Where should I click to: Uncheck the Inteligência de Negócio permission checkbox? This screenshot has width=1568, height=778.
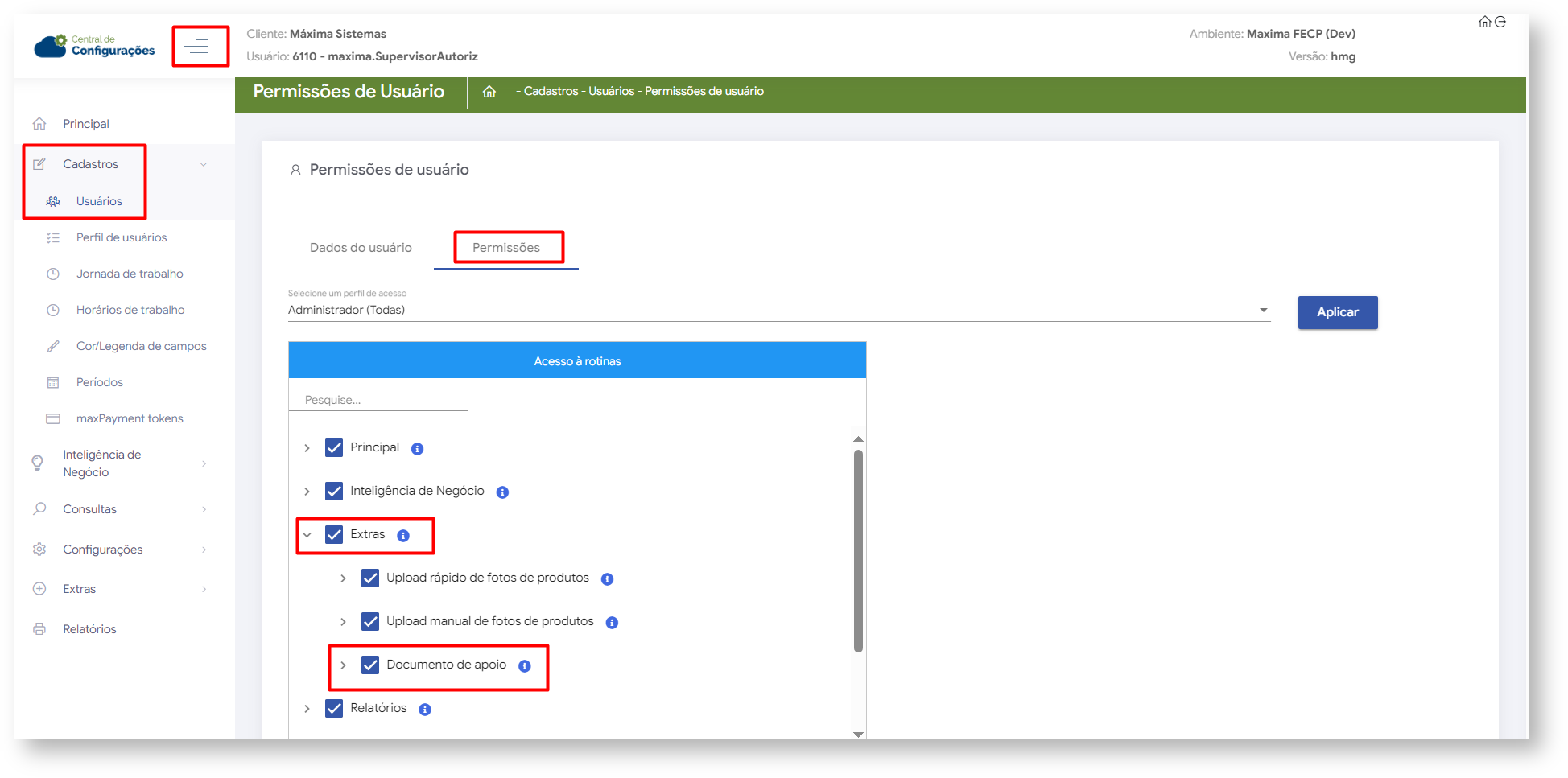[x=334, y=491]
